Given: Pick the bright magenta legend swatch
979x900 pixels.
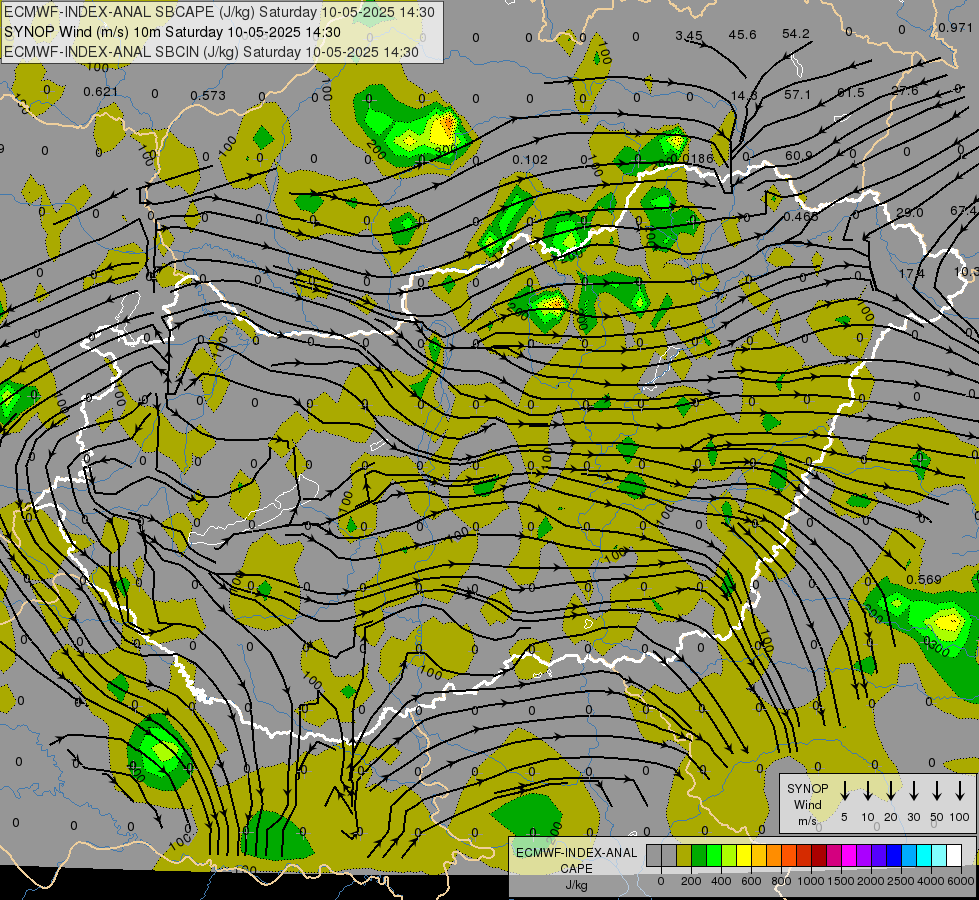Looking at the screenshot, I should click(x=850, y=855).
